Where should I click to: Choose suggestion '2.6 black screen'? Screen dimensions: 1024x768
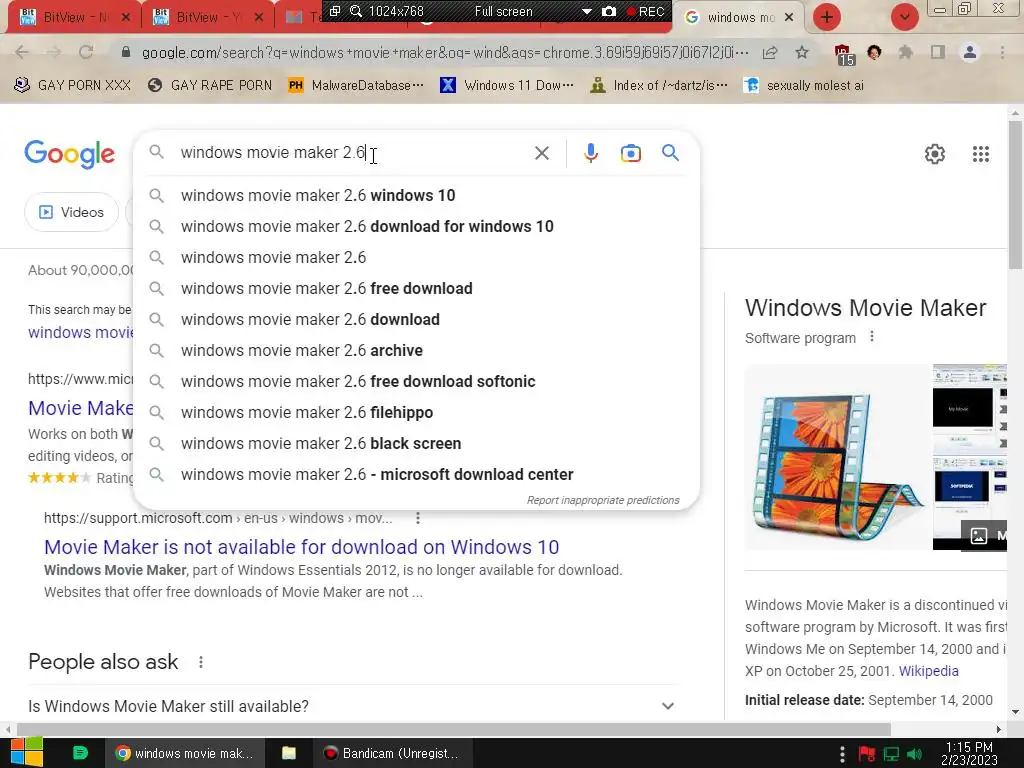pos(416,443)
